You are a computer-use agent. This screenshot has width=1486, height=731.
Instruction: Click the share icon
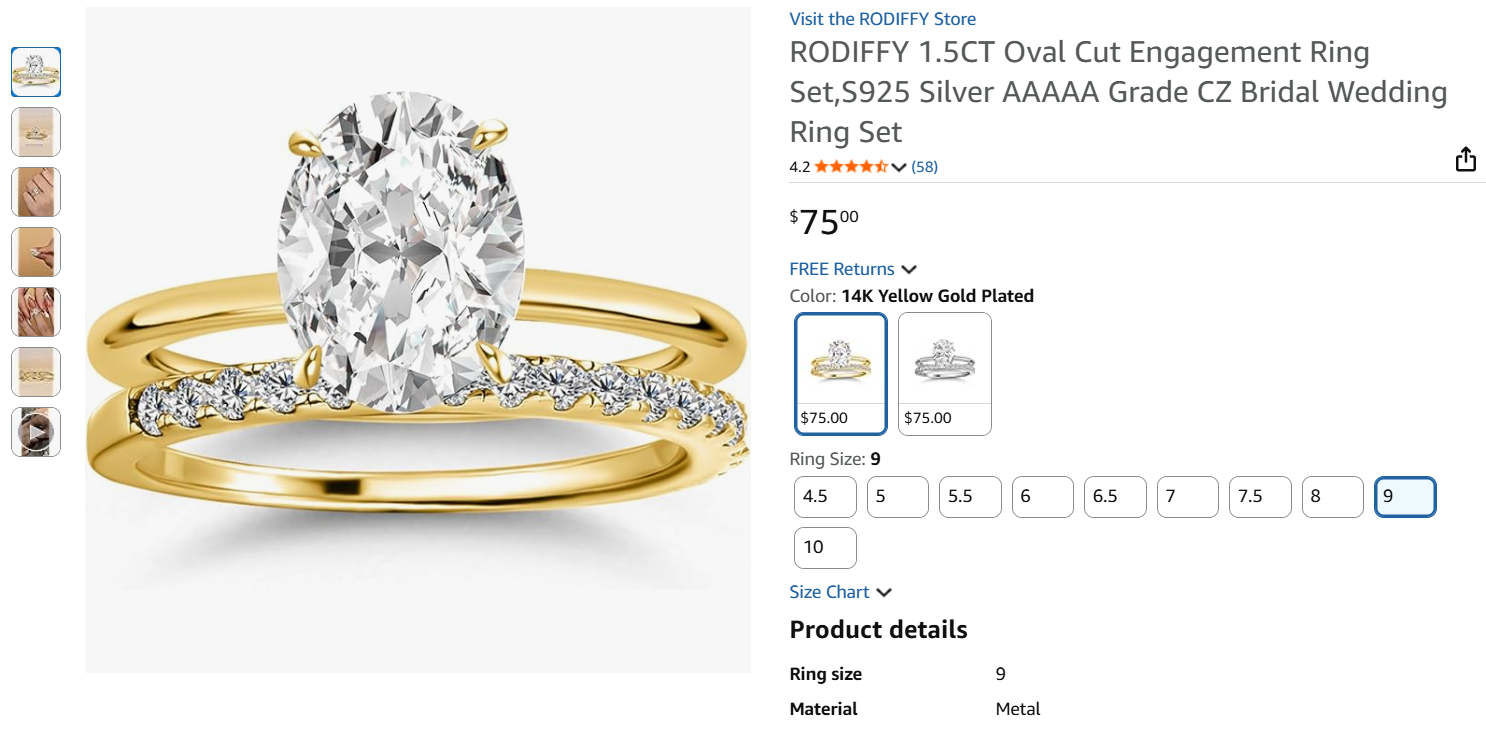(1465, 160)
